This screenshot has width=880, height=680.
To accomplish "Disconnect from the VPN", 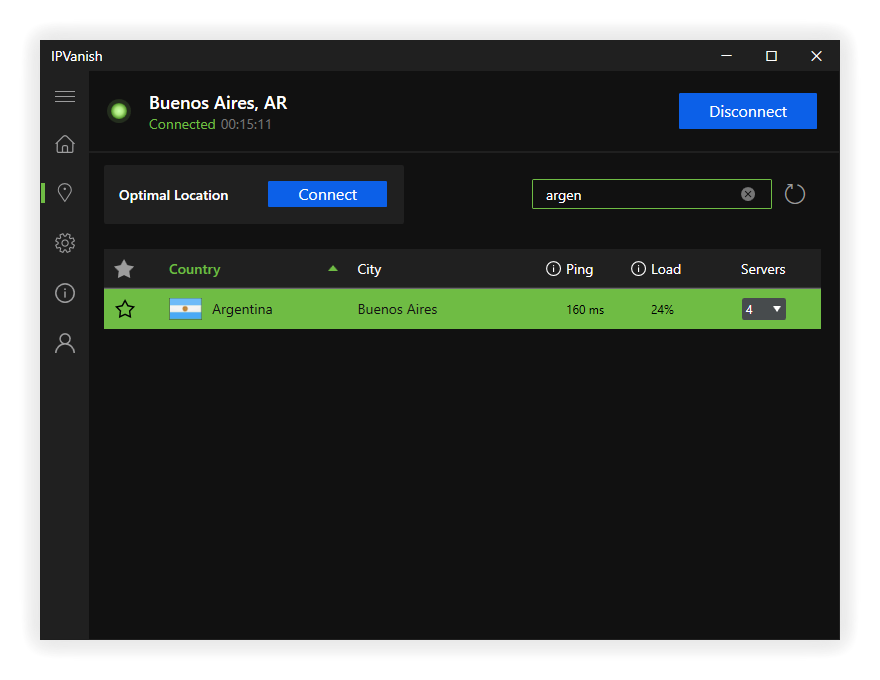I will (x=748, y=111).
